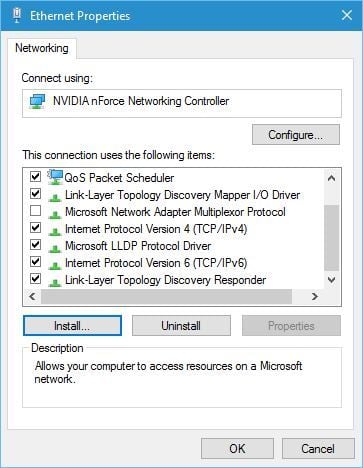Click the Link-Layer Topology Discovery Responder icon
This screenshot has height=468, width=363.
coord(55,282)
